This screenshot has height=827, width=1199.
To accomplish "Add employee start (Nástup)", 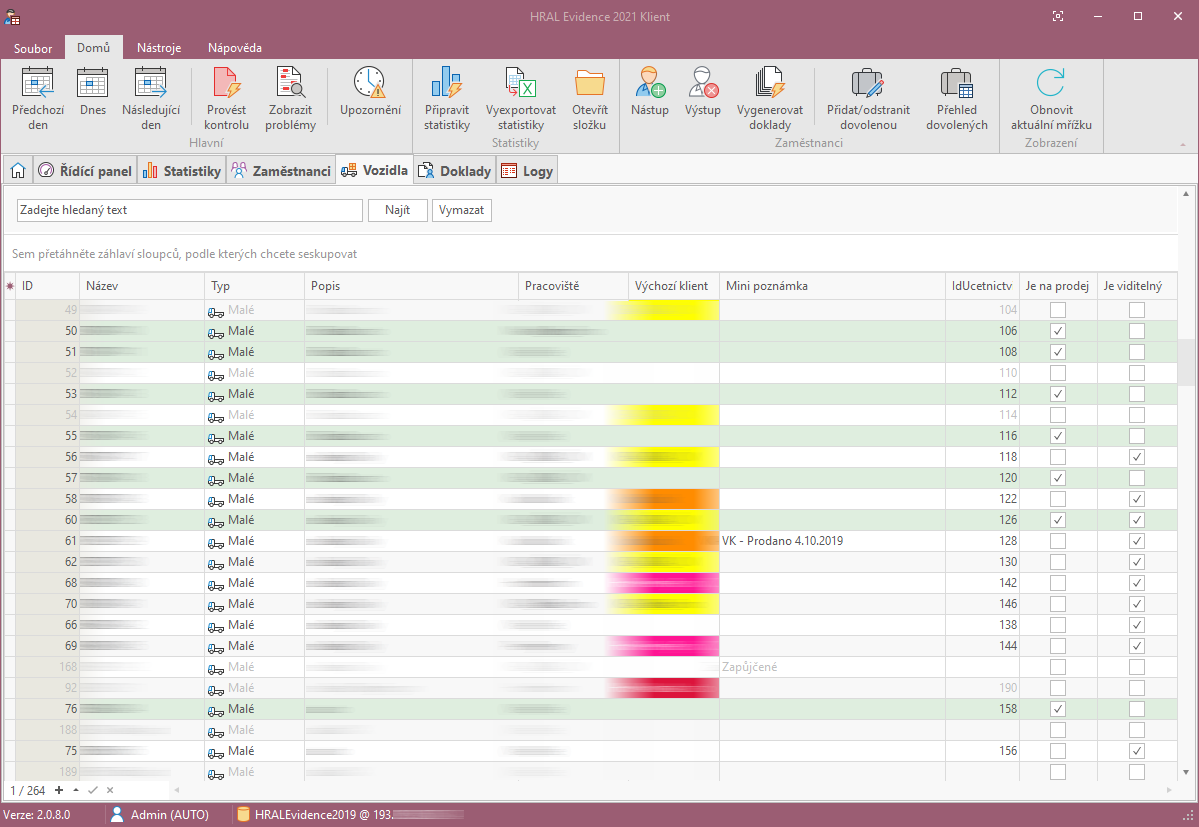I will click(x=650, y=92).
